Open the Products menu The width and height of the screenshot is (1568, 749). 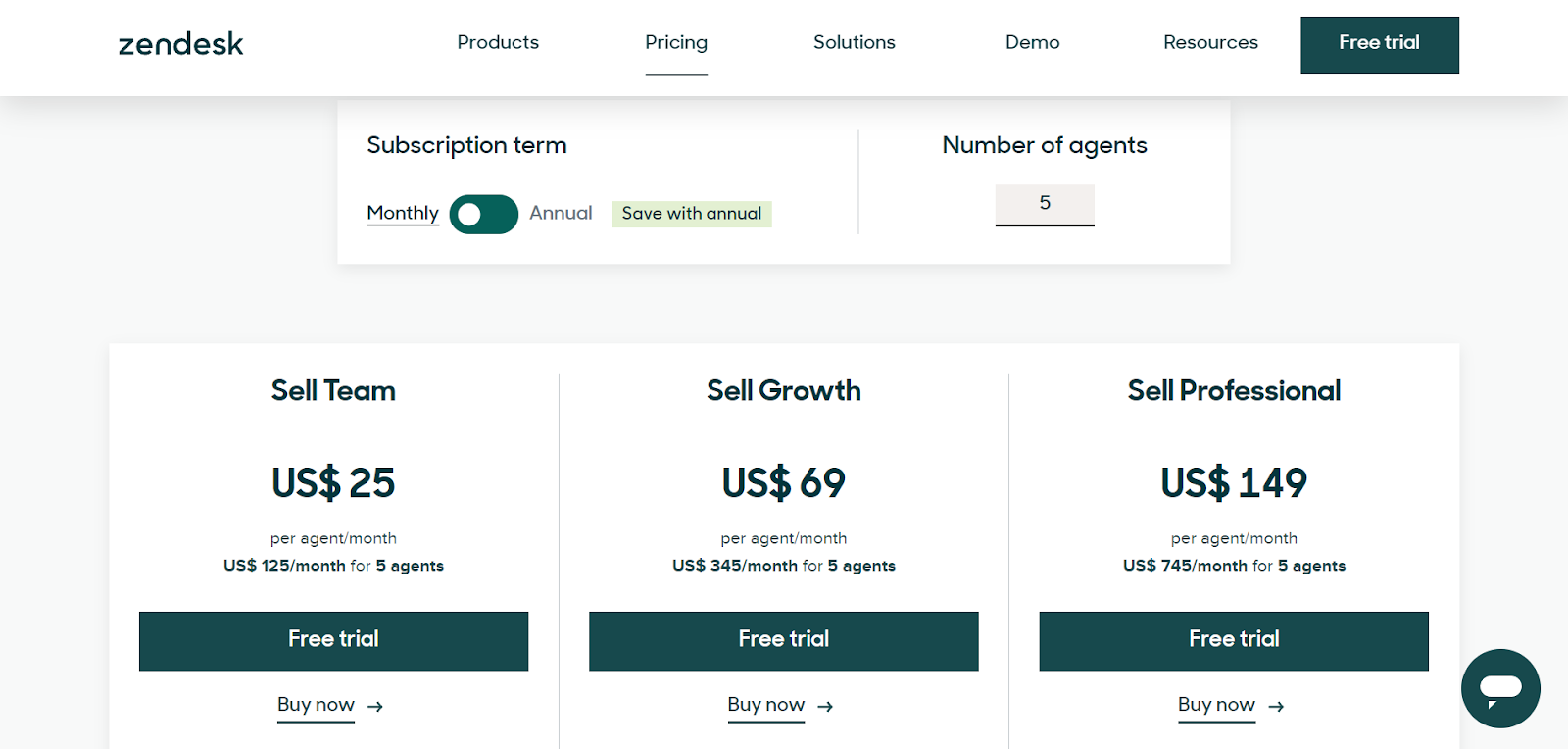click(498, 42)
